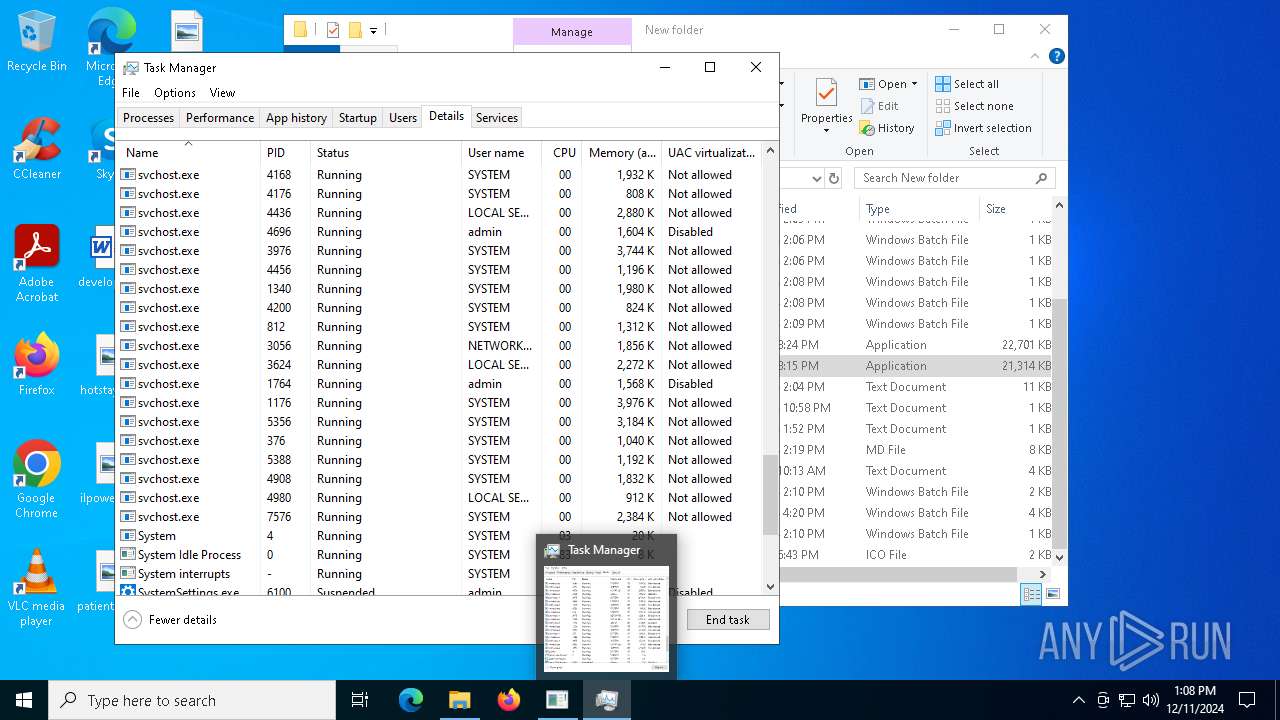Open the File menu in Task Manager

tap(131, 93)
